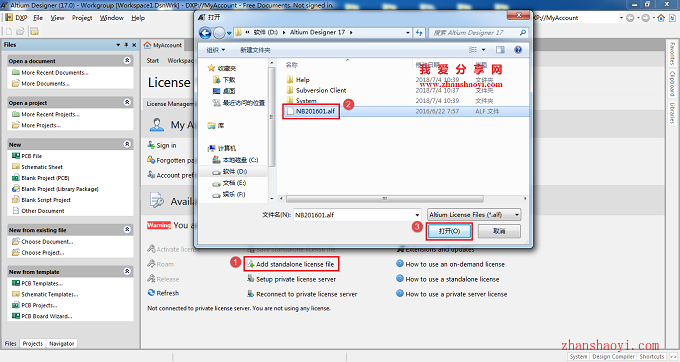Click the open document toolbar icon

pos(20,31)
